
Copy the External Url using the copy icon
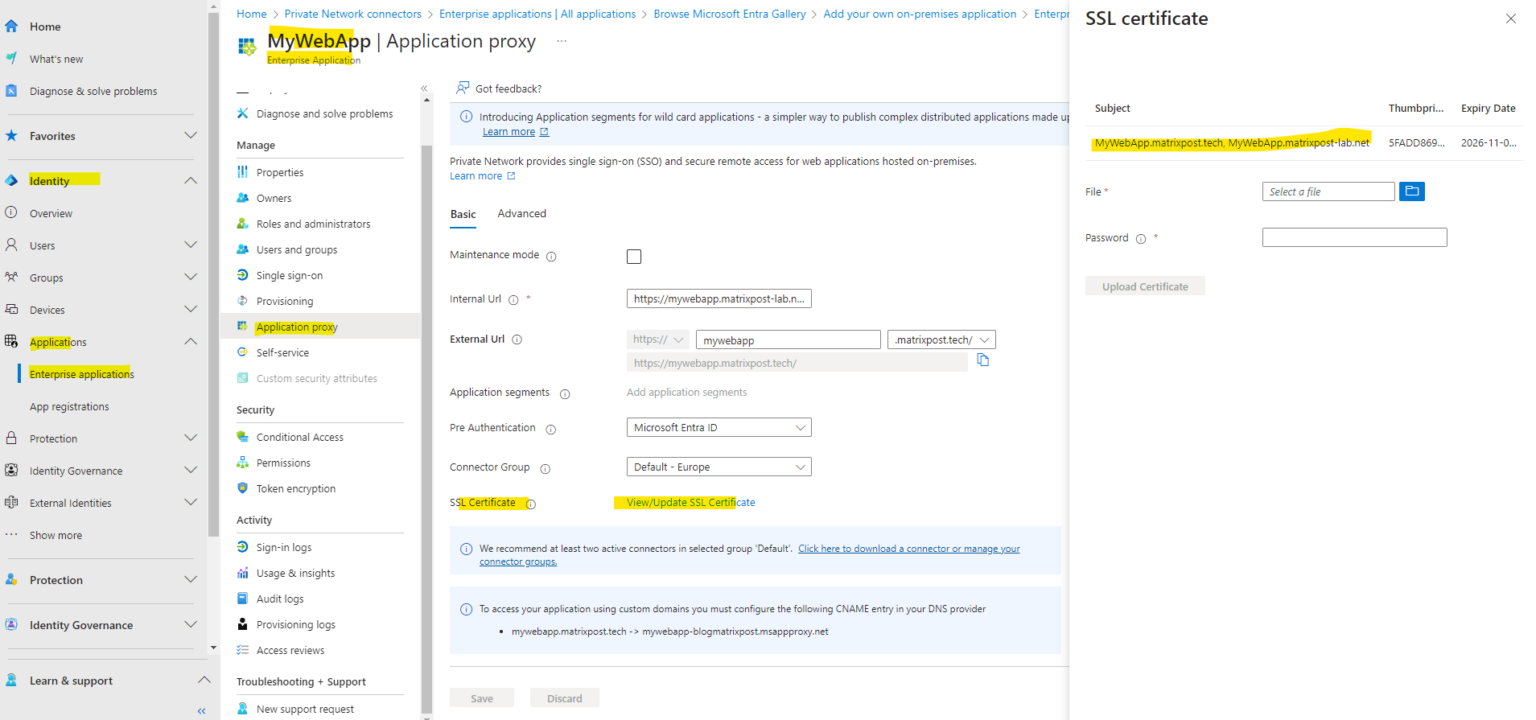pyautogui.click(x=983, y=359)
